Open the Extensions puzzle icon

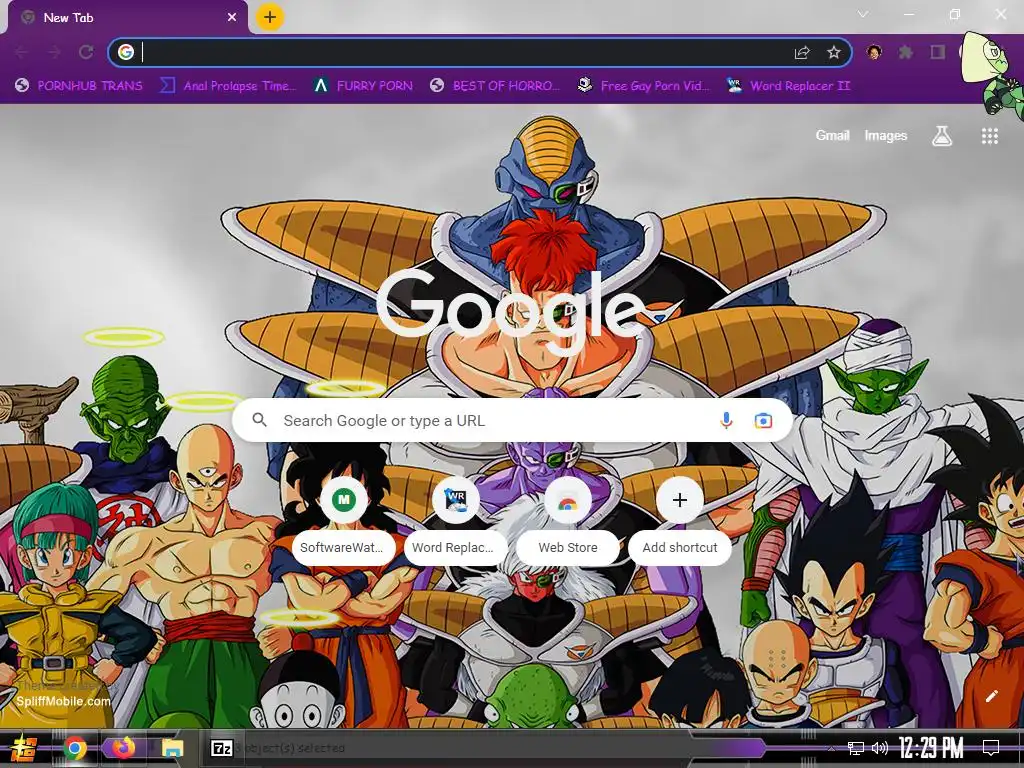[905, 52]
